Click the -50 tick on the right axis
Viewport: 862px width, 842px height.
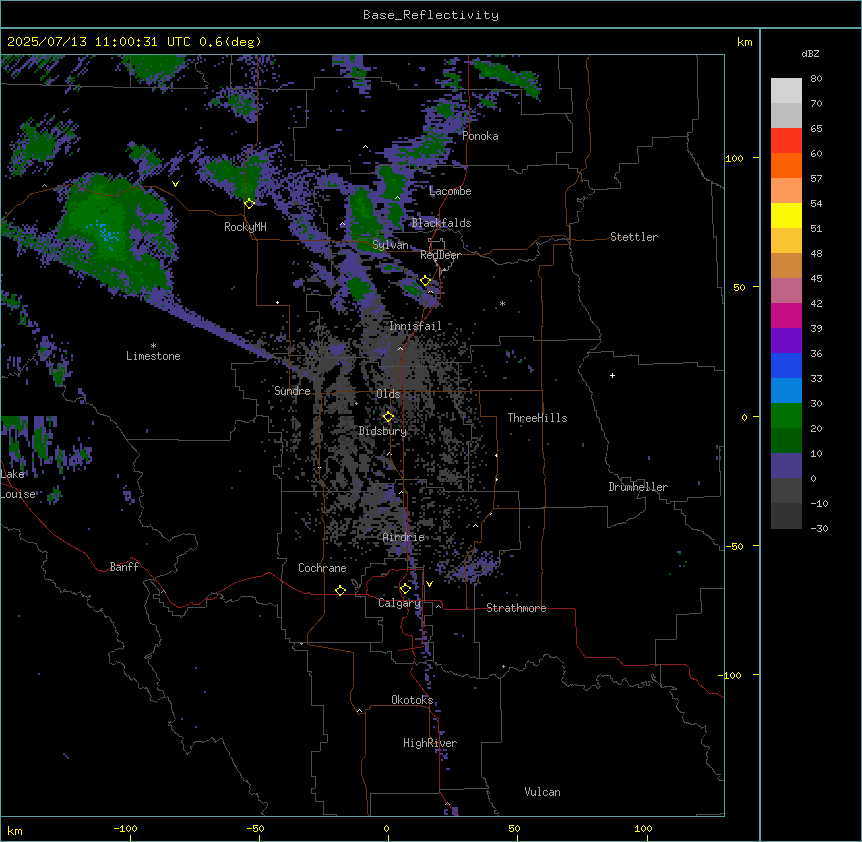(734, 546)
